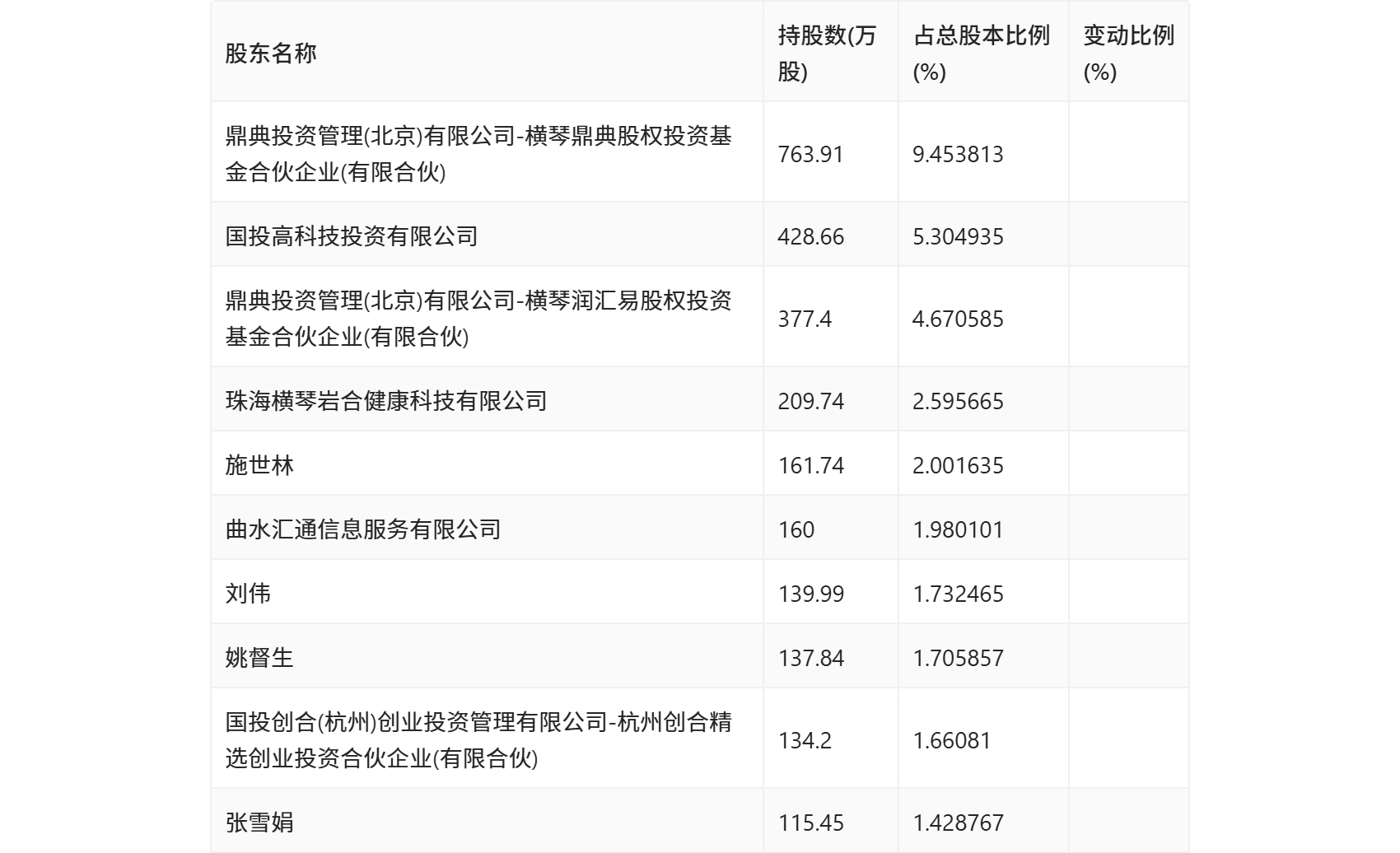Click the percentage 1.980101
This screenshot has height=853, width=1400.
coord(958,529)
